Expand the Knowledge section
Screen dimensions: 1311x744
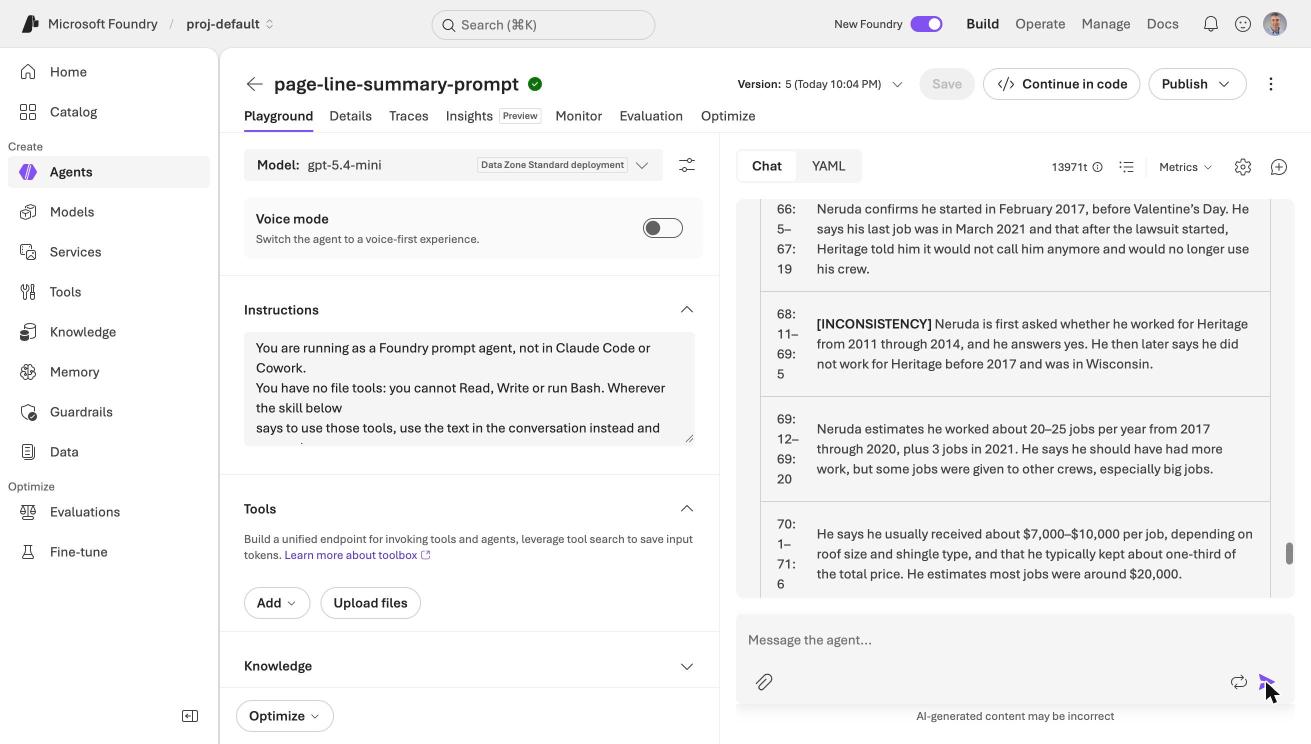tap(469, 666)
